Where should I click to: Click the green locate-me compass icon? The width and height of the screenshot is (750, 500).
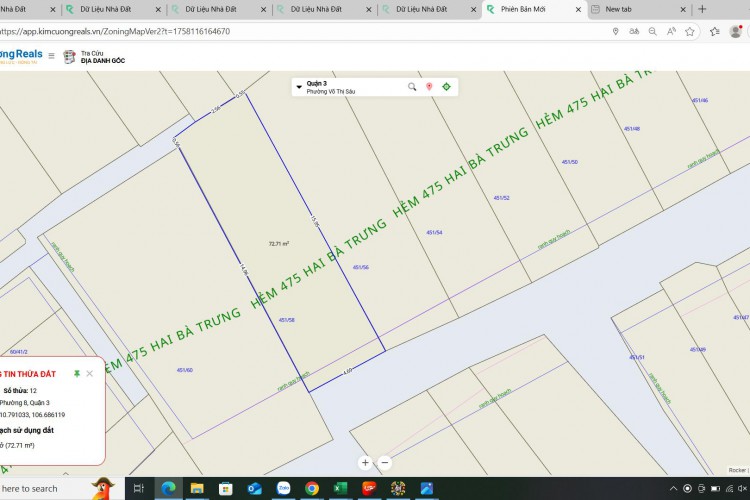[446, 87]
